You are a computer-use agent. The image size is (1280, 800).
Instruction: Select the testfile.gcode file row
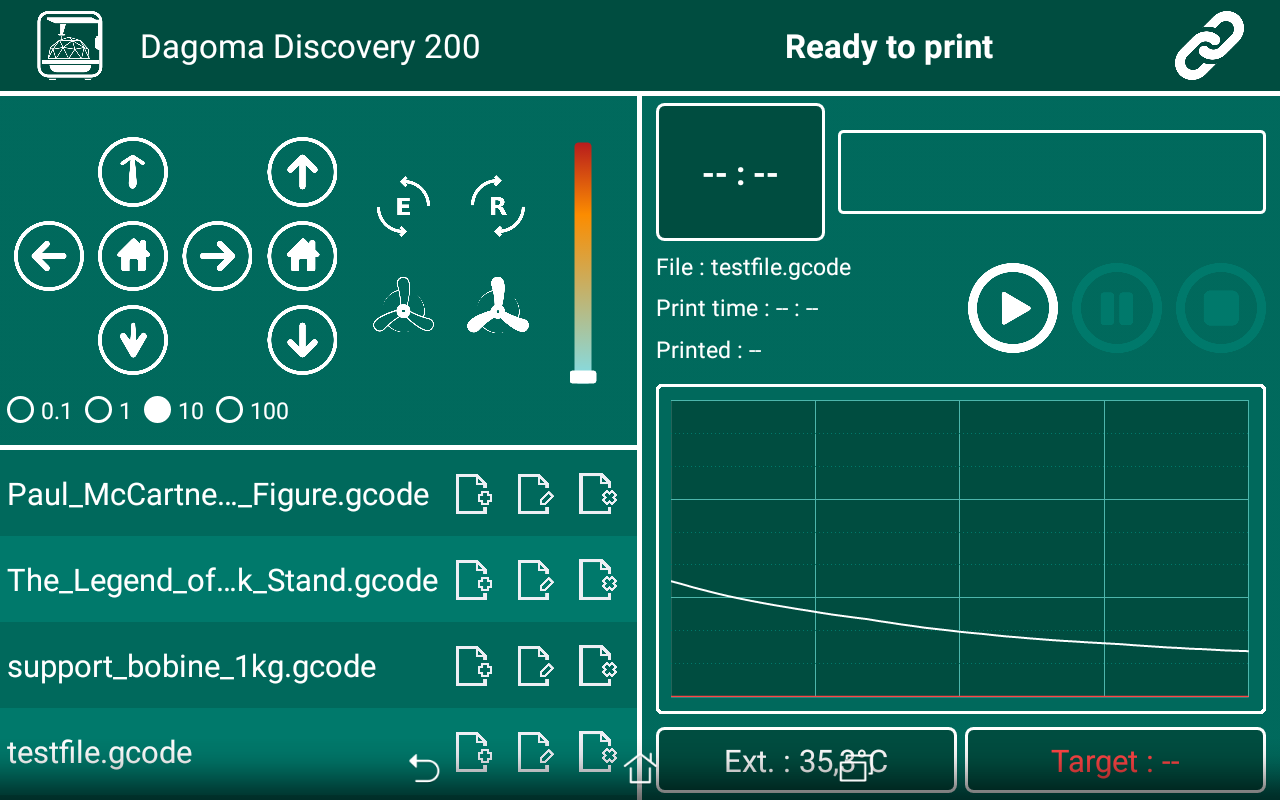[x=318, y=752]
